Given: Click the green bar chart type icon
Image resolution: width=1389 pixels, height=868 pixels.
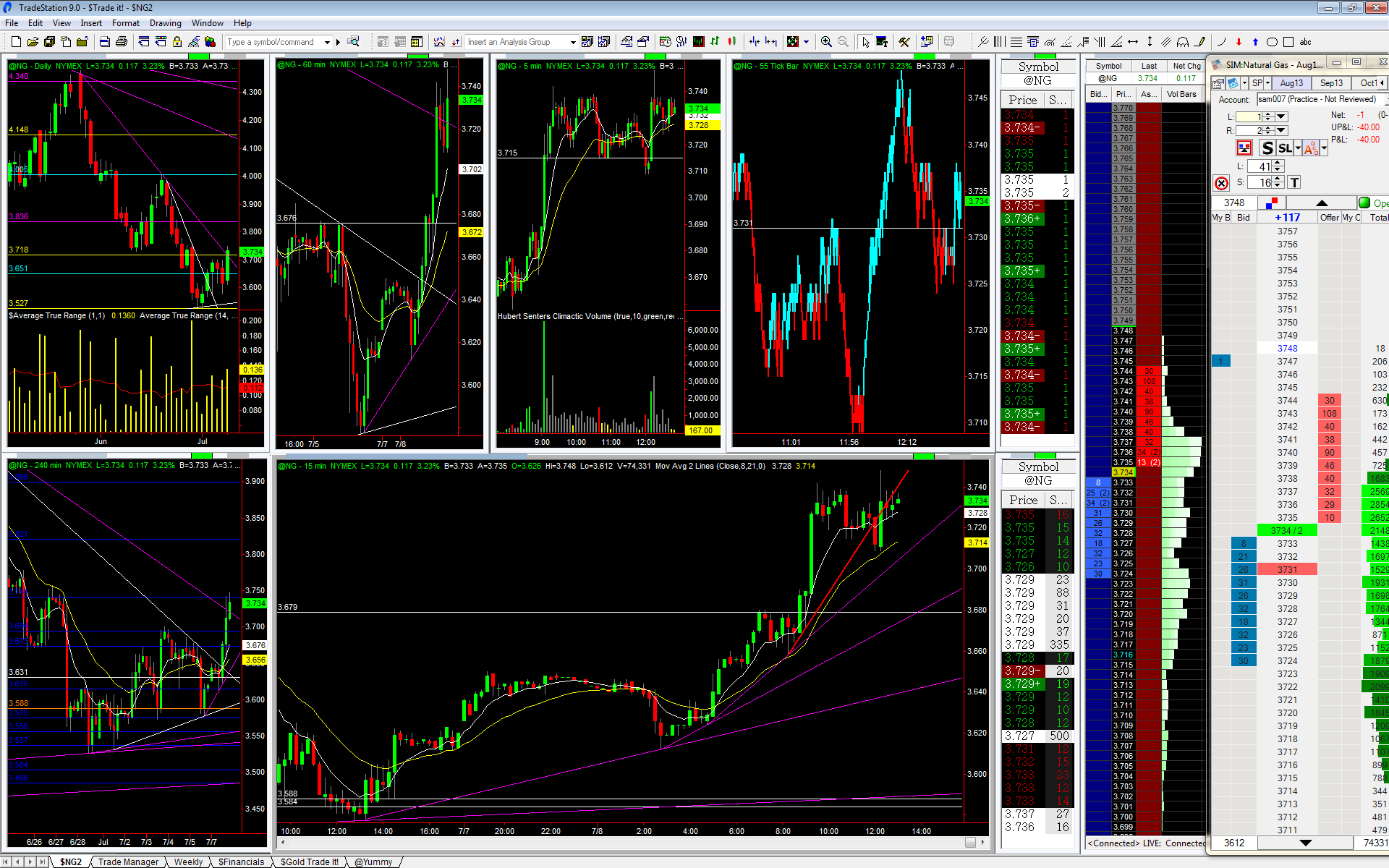Looking at the screenshot, I should [x=715, y=42].
